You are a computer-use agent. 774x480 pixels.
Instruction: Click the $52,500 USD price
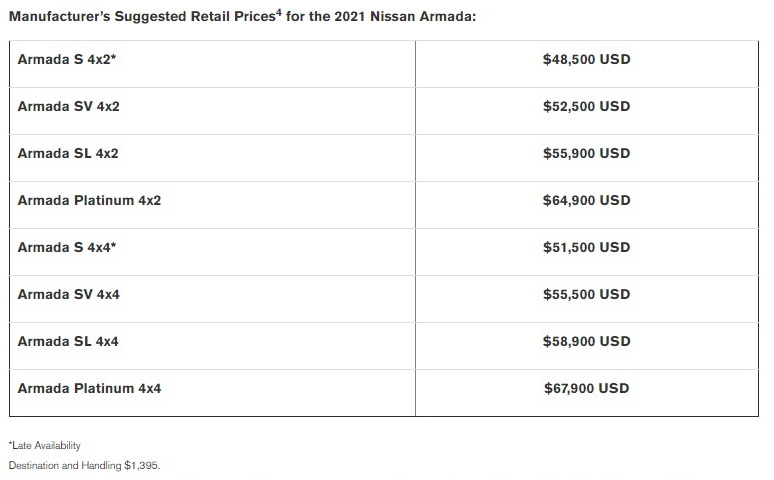pos(586,106)
